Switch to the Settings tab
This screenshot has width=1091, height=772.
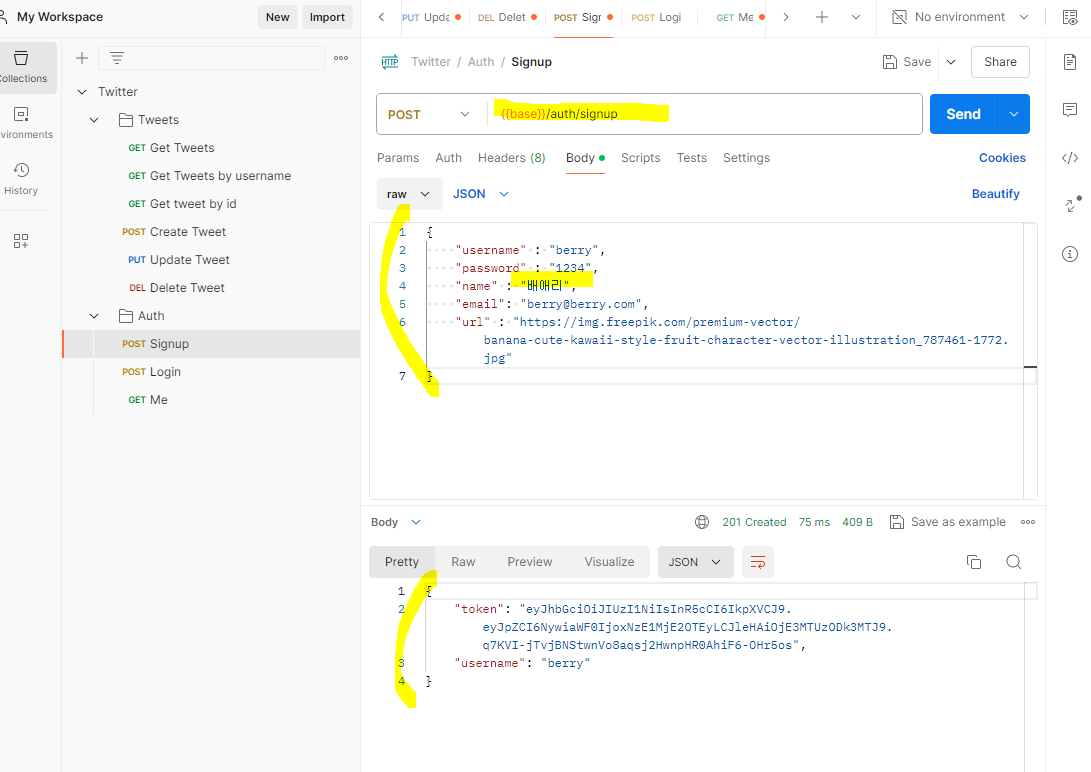(746, 158)
